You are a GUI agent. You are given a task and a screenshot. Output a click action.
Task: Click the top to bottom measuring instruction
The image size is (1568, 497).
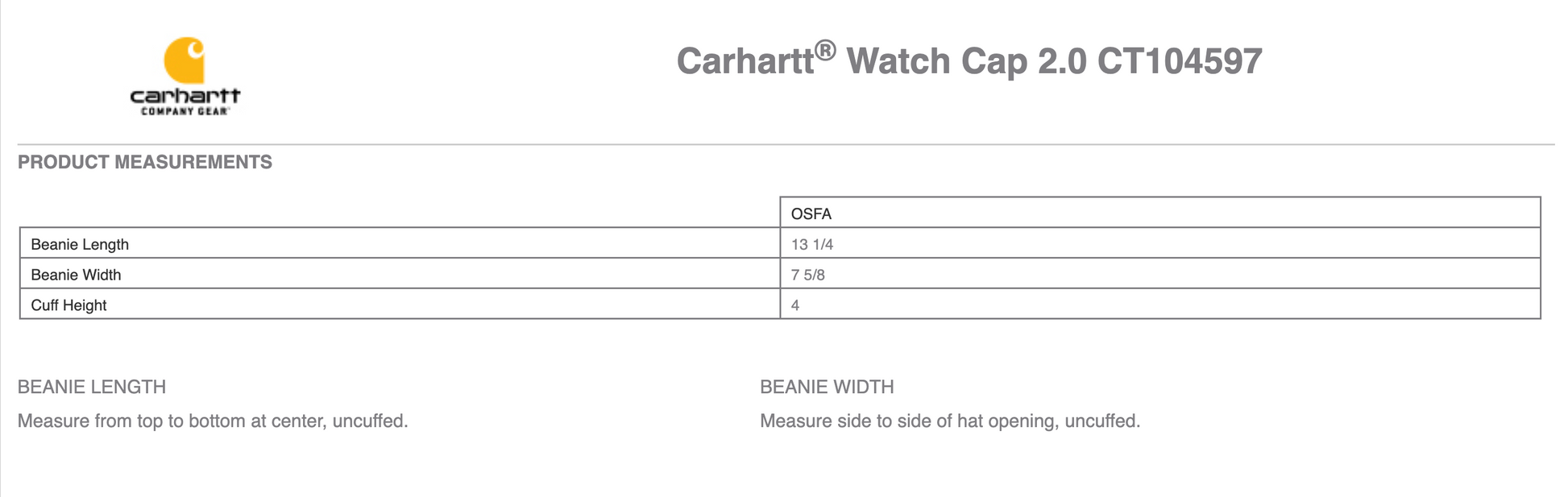(x=213, y=420)
